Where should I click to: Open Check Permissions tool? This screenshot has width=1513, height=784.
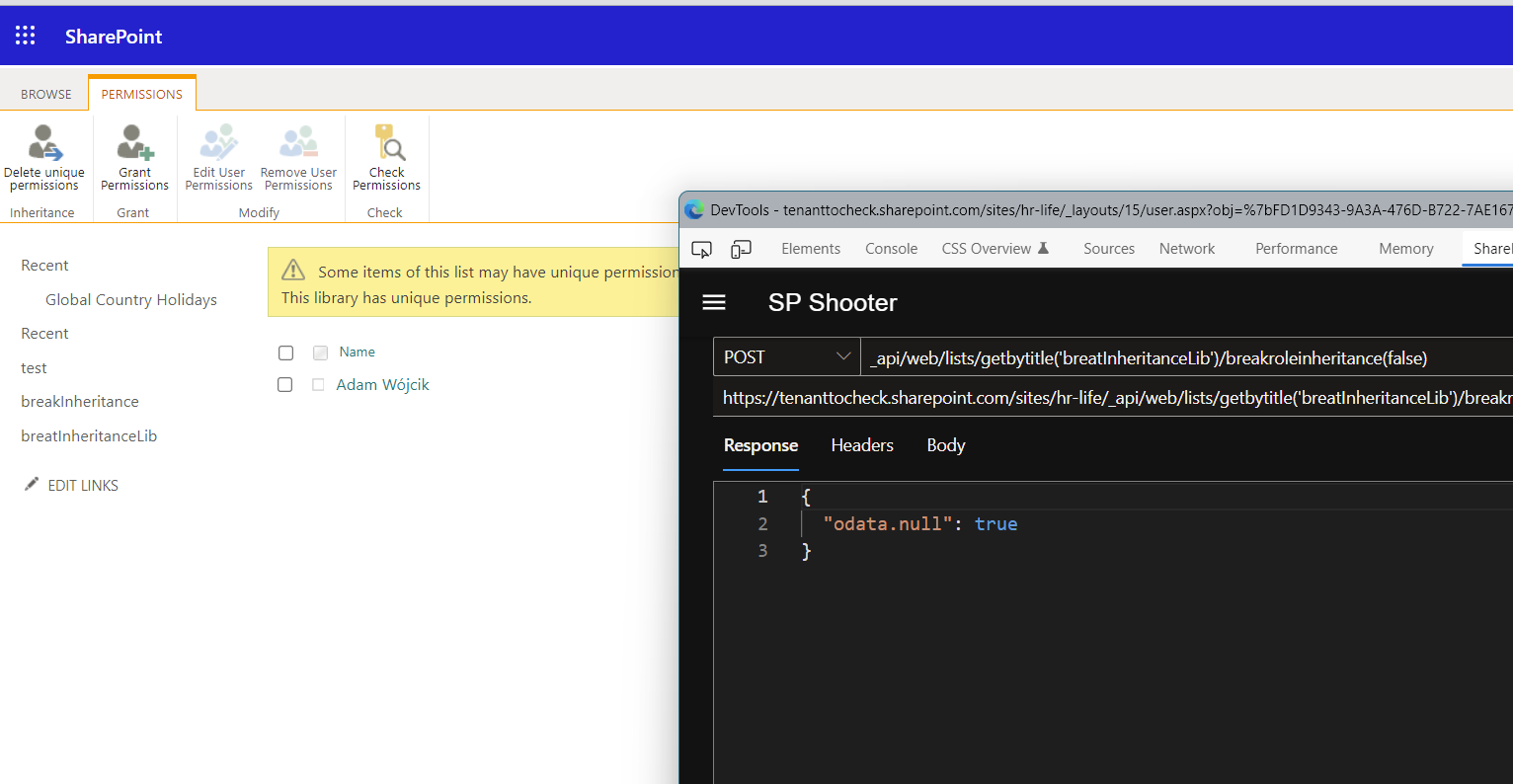(x=387, y=157)
